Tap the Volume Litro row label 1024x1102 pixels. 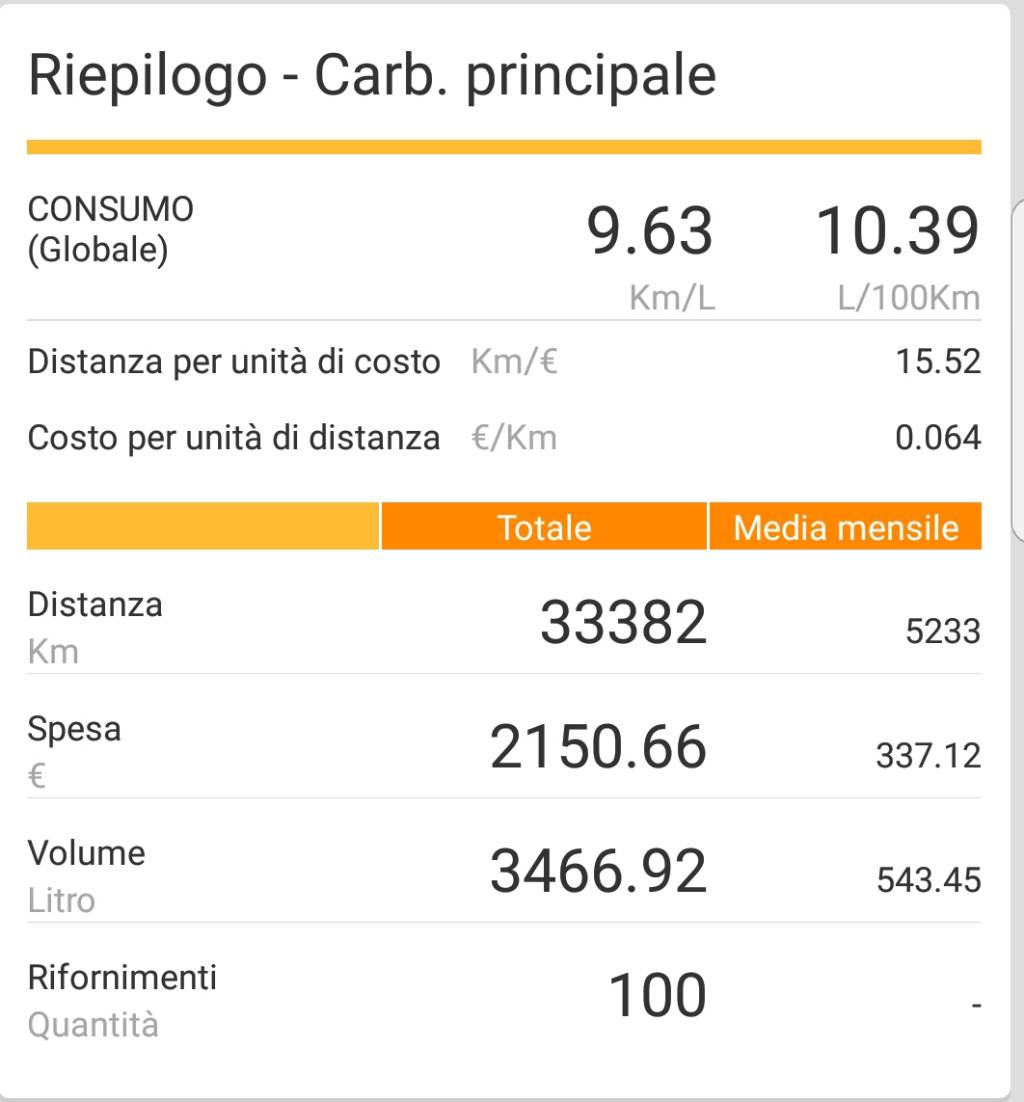point(86,875)
